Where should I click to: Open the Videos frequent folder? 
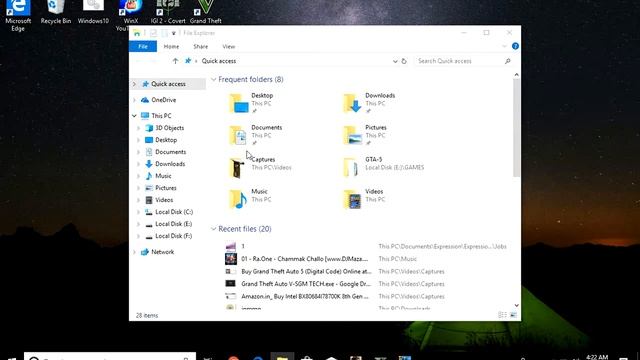point(363,199)
